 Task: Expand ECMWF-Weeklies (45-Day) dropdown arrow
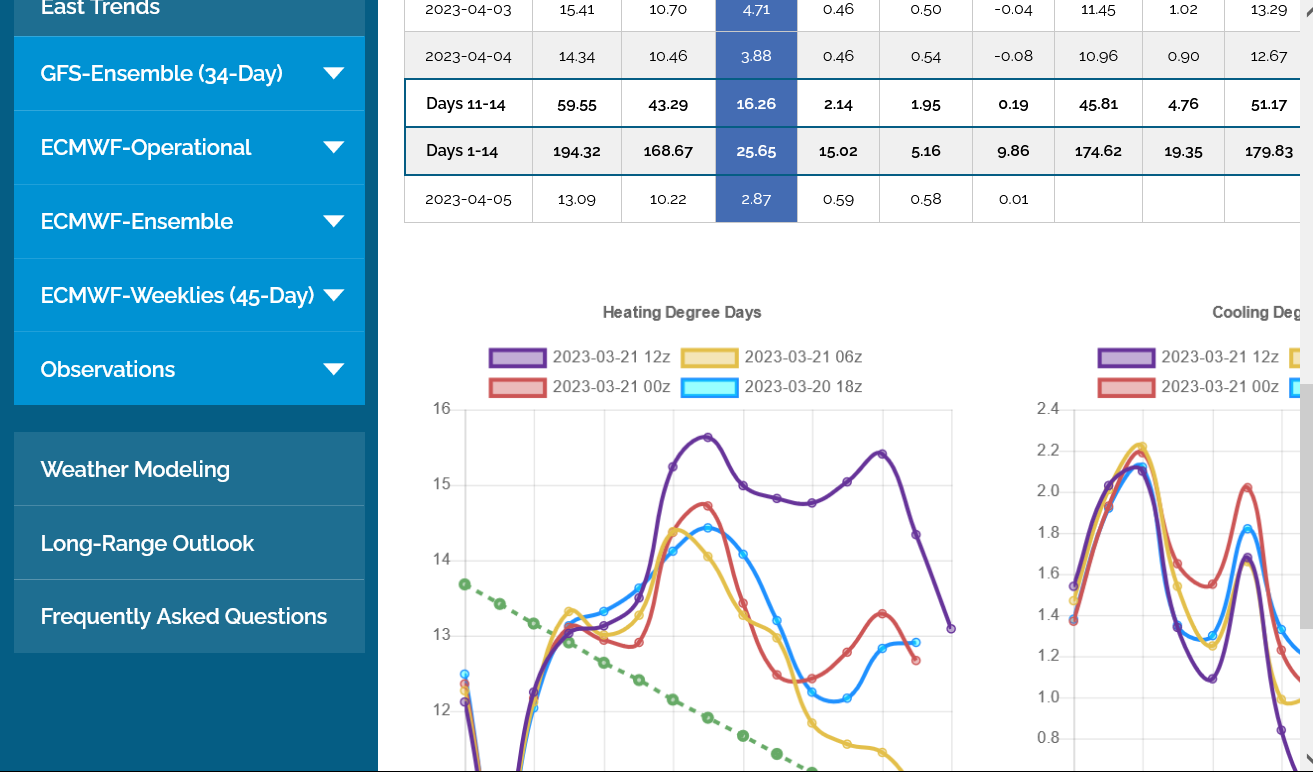[x=334, y=295]
